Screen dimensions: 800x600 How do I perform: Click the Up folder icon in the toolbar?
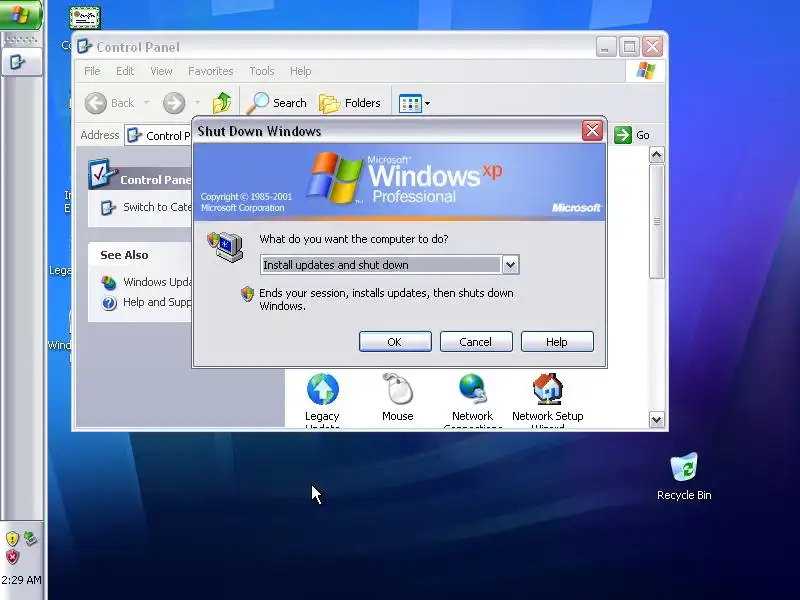tap(222, 103)
